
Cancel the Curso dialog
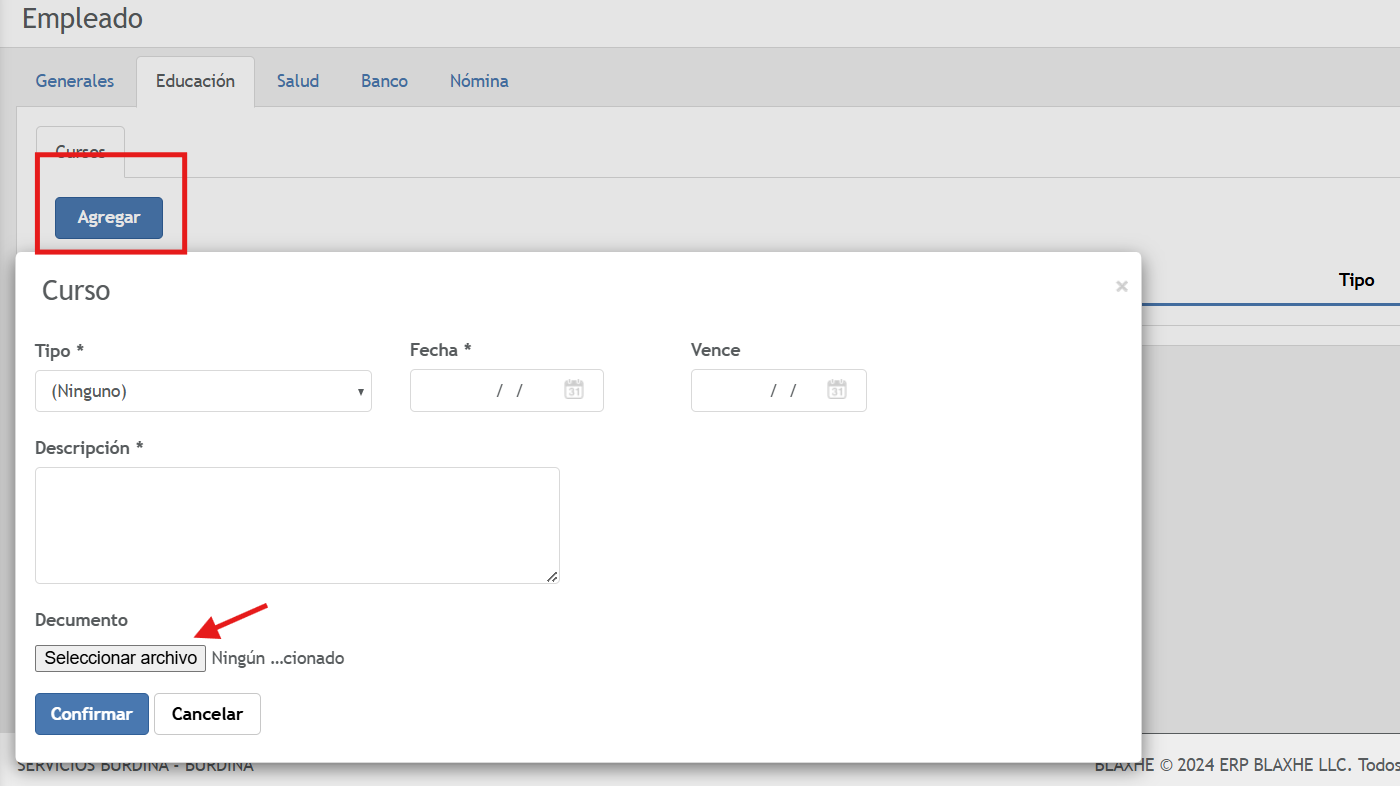(x=207, y=714)
